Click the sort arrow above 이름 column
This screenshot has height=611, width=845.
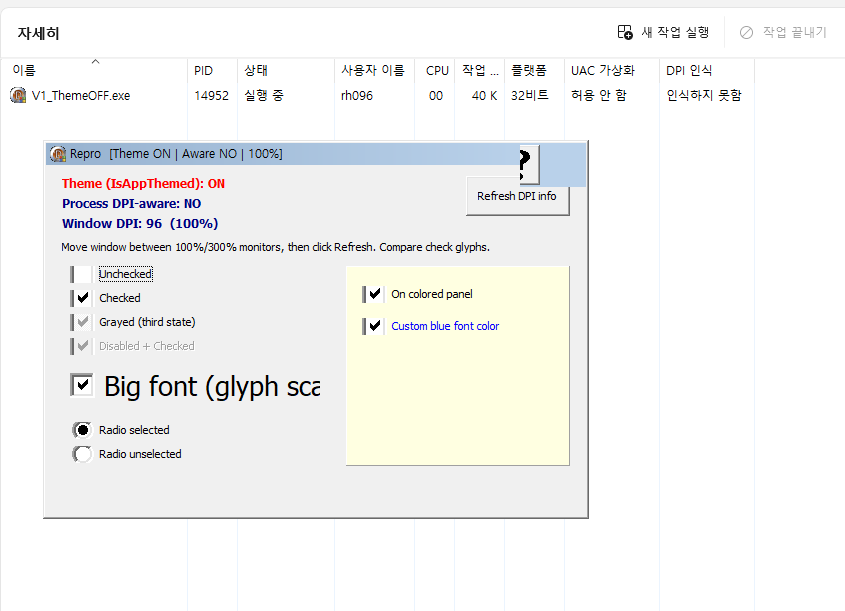coord(95,61)
